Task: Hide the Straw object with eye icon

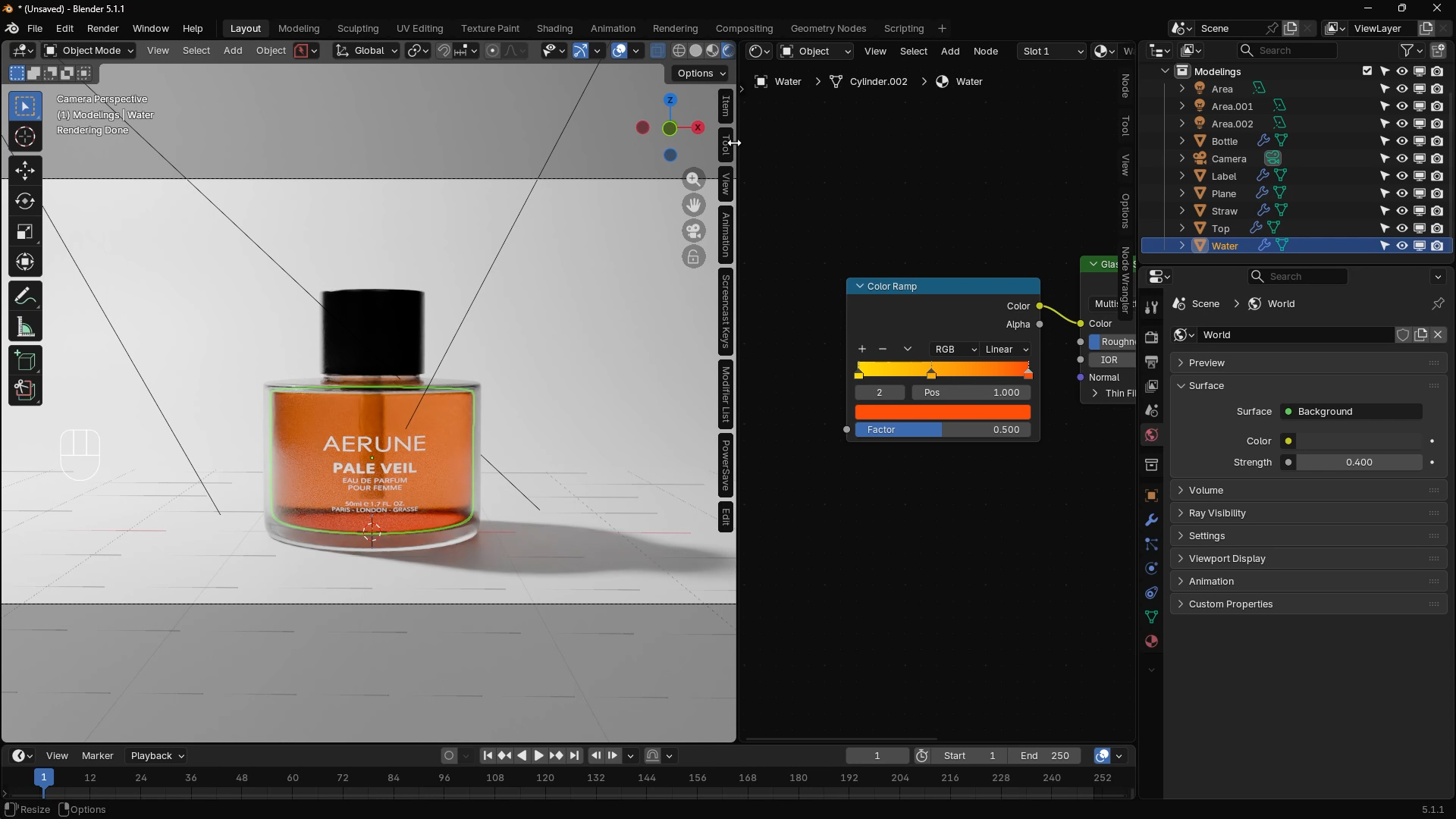Action: pyautogui.click(x=1401, y=211)
